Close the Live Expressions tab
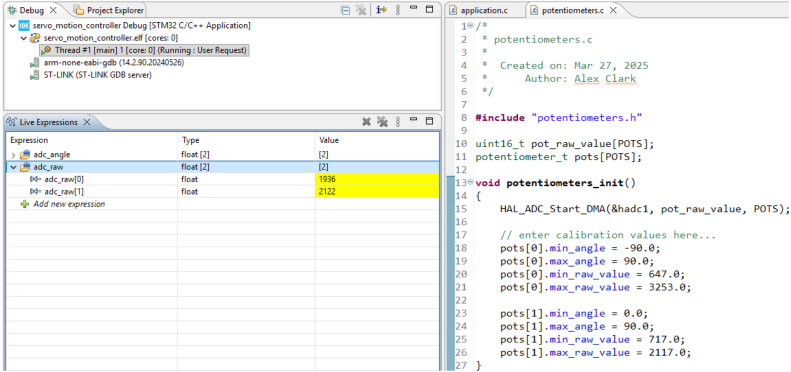Screen dimensions: 791x372 [86, 122]
